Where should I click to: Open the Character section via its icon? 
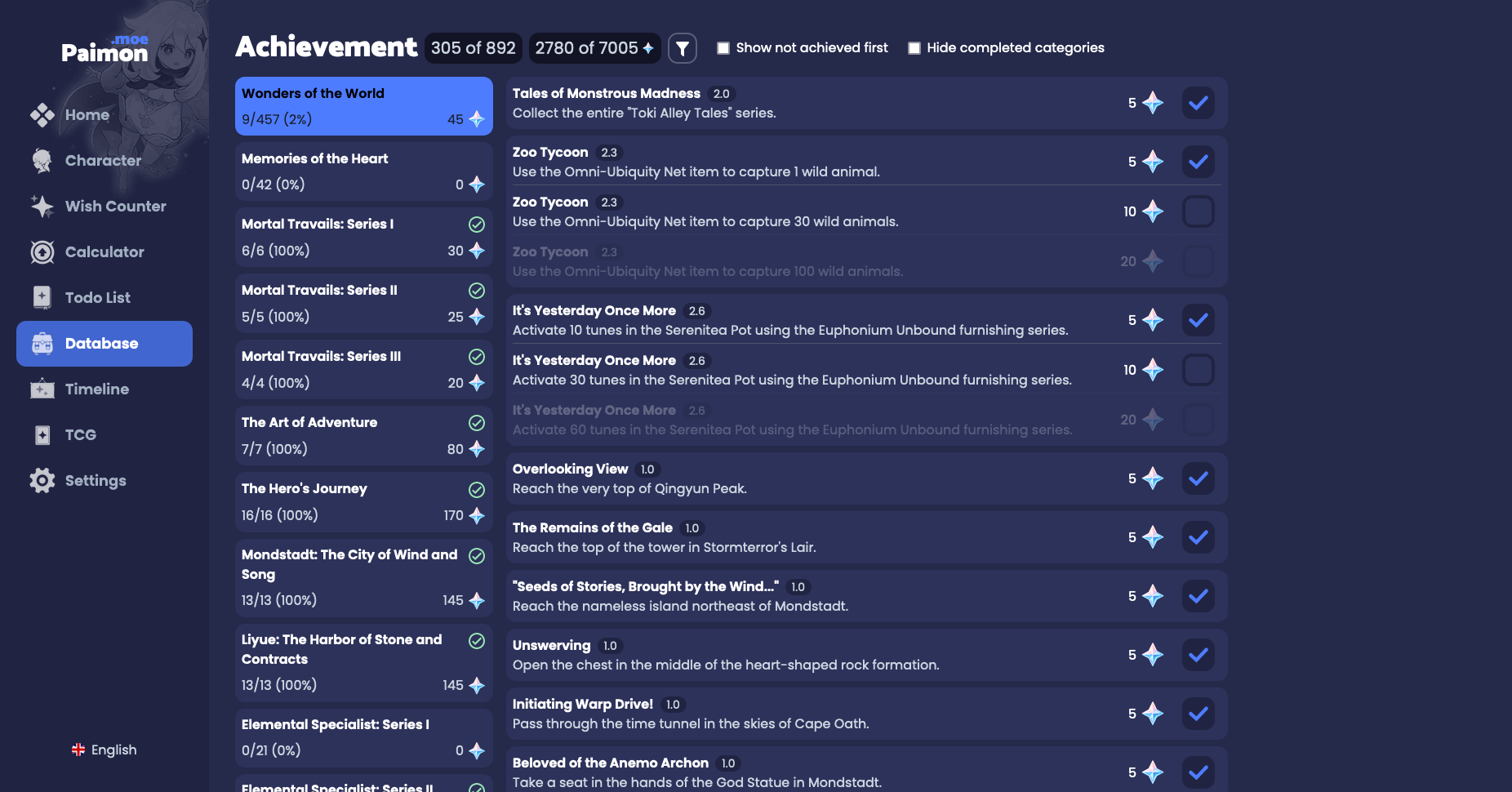tap(42, 161)
